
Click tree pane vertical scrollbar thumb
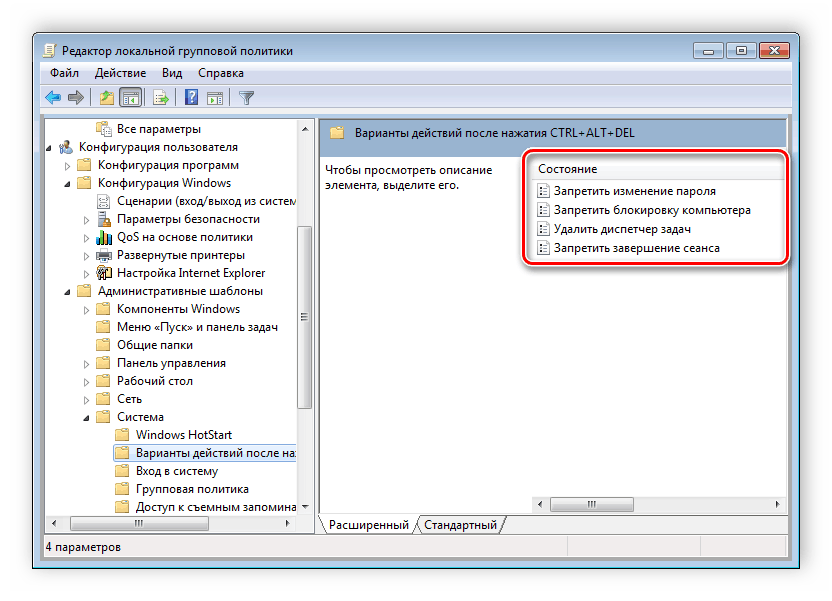305,317
